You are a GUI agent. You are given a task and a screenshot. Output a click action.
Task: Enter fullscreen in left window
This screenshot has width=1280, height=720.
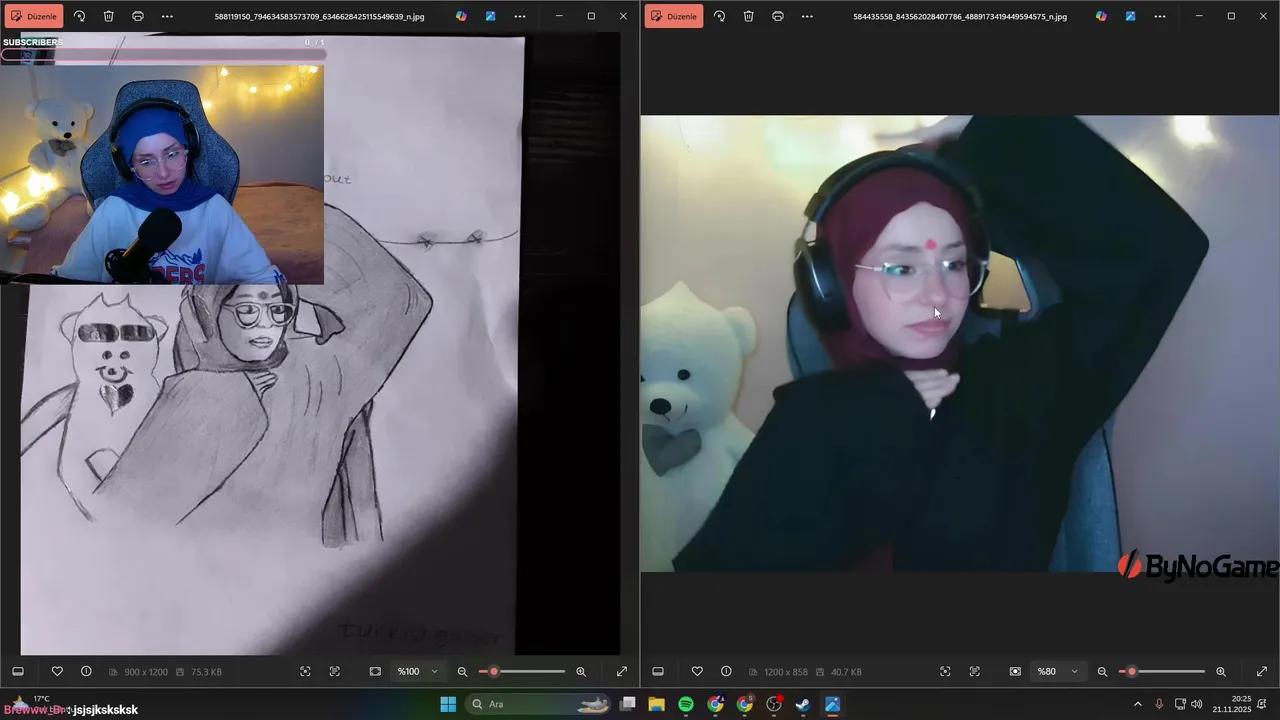(x=622, y=671)
